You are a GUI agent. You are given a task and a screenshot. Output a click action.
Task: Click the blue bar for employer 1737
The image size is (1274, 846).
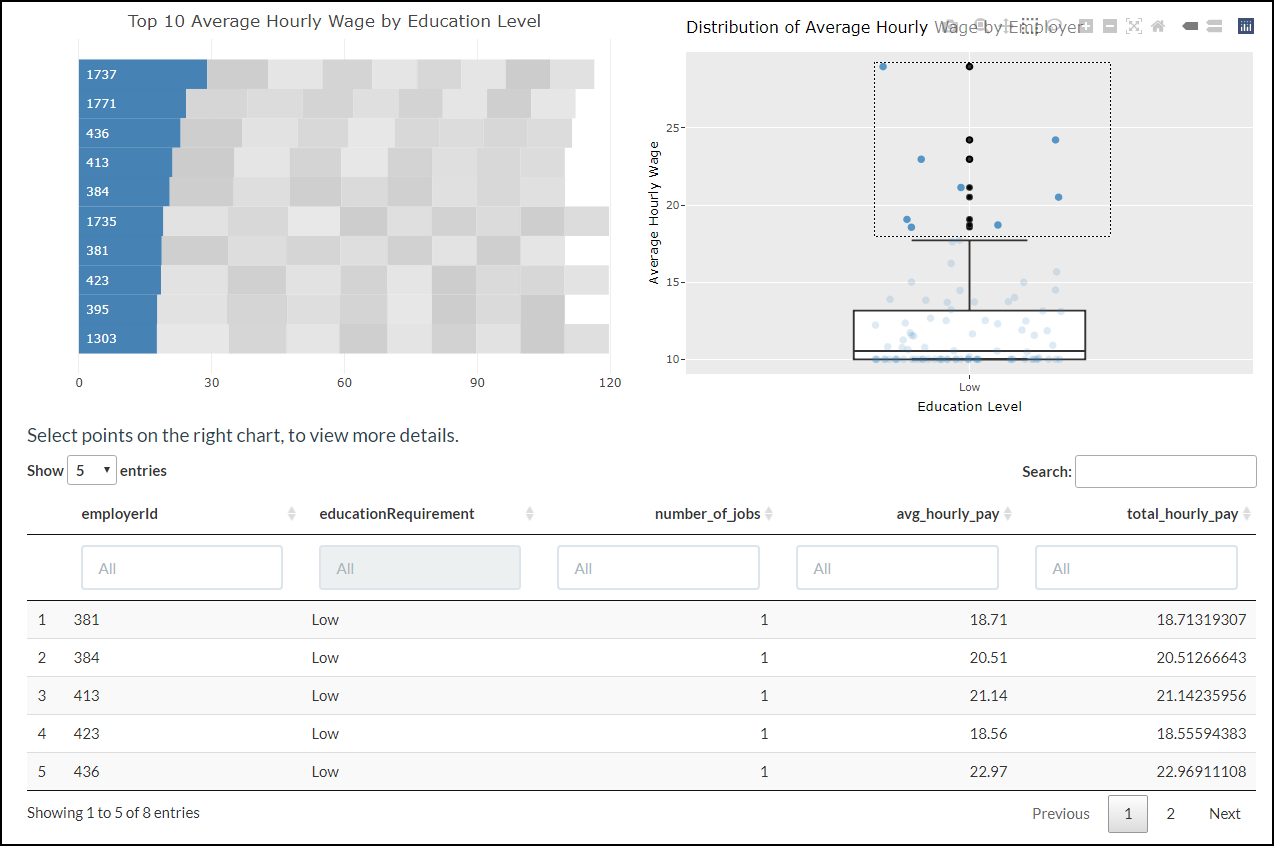point(143,75)
